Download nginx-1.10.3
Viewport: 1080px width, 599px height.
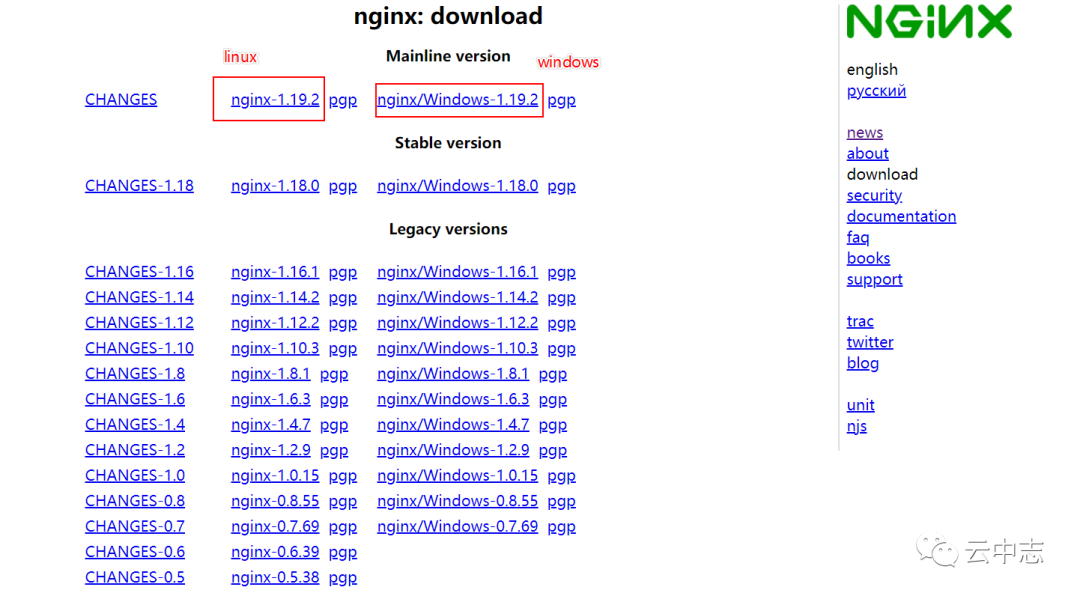[x=275, y=348]
